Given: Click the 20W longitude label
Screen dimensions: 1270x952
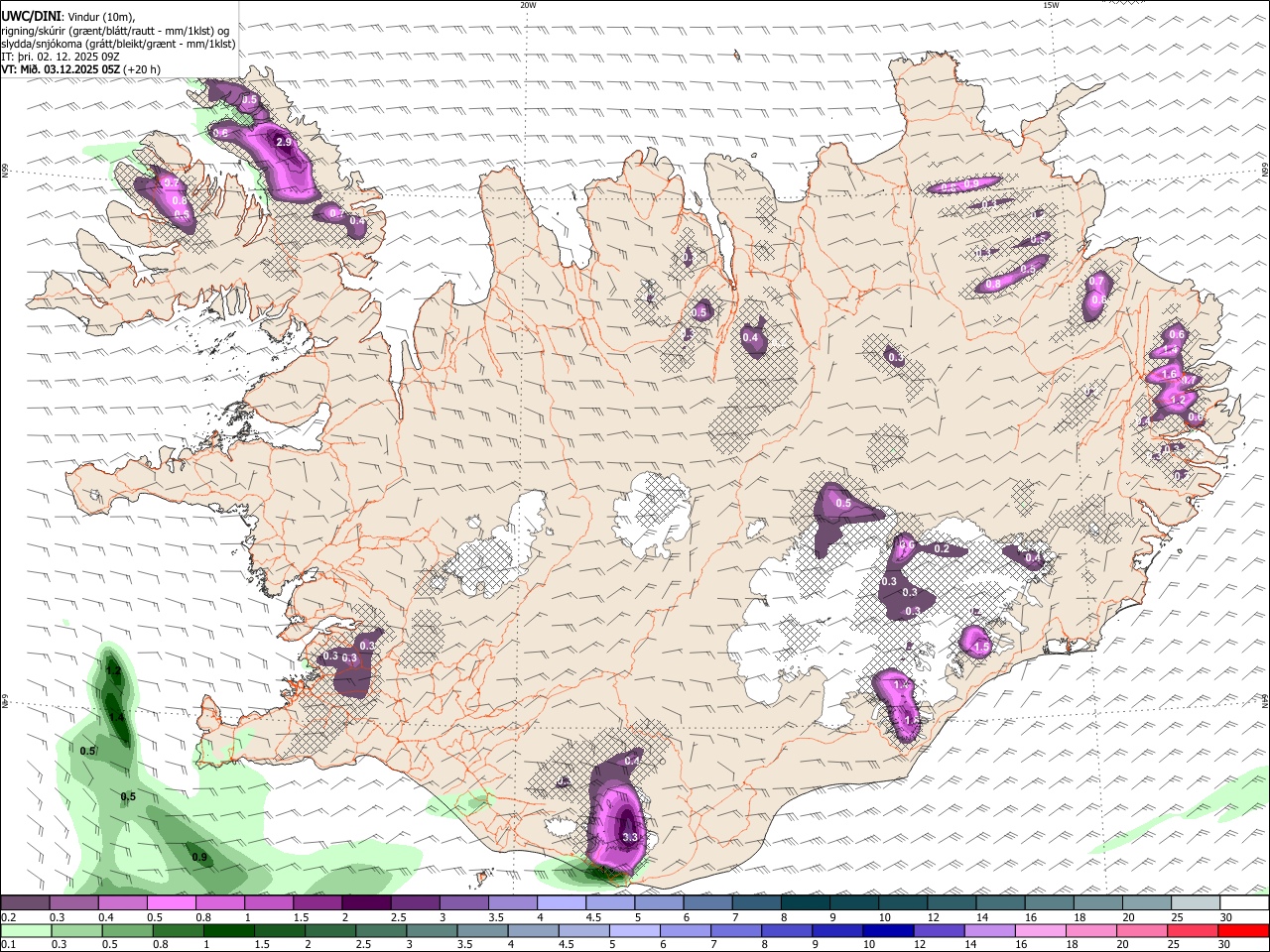Looking at the screenshot, I should pyautogui.click(x=528, y=5).
